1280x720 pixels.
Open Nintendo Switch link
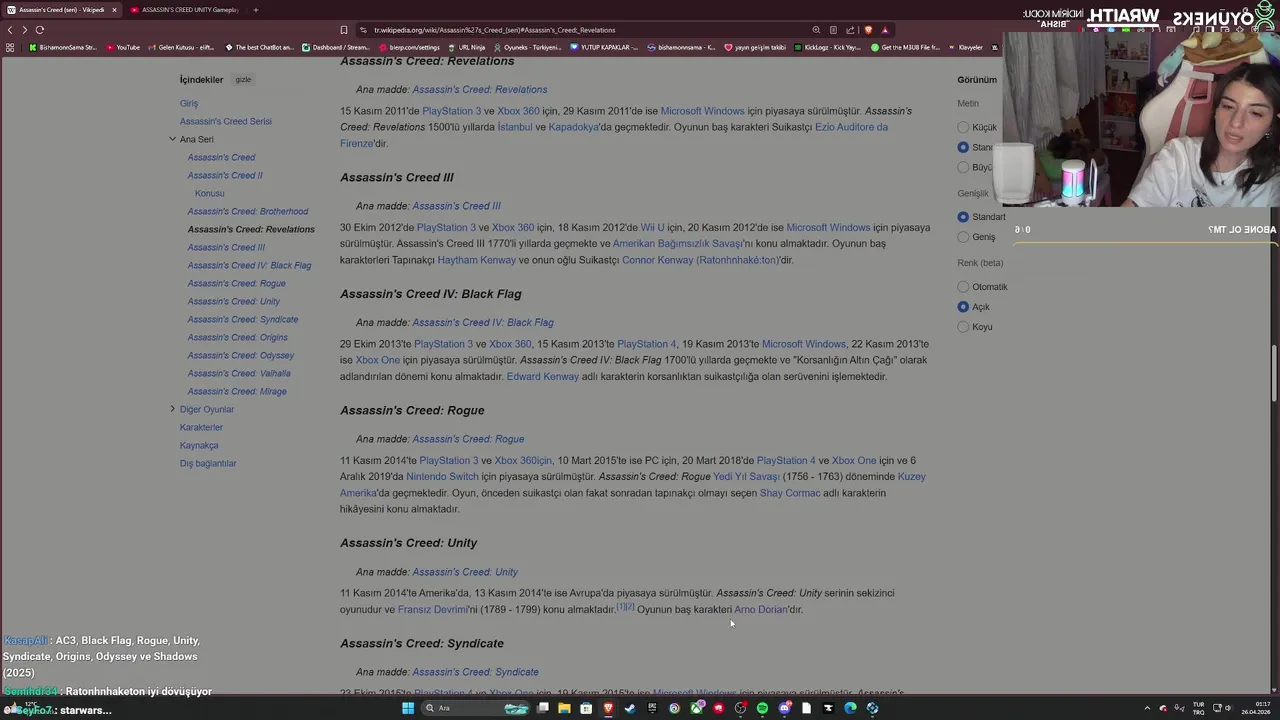(x=442, y=477)
